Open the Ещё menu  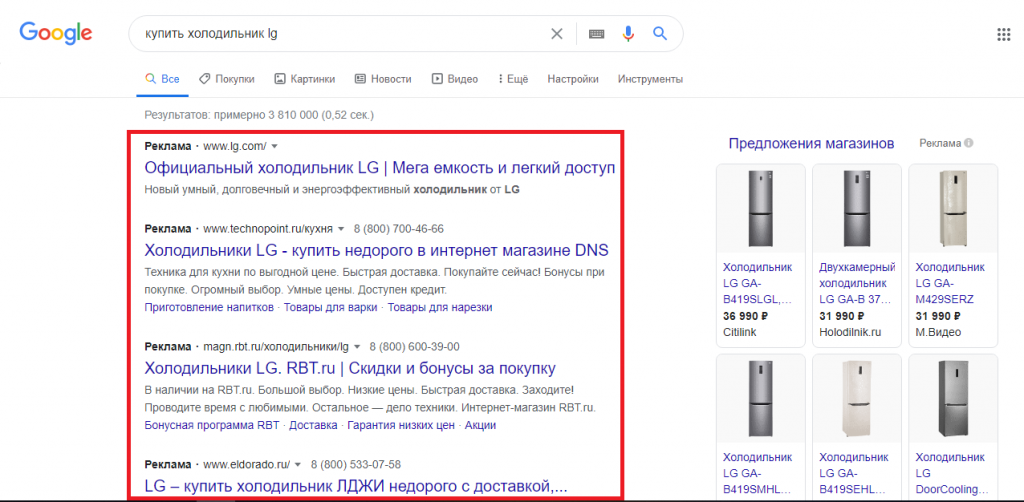[513, 79]
